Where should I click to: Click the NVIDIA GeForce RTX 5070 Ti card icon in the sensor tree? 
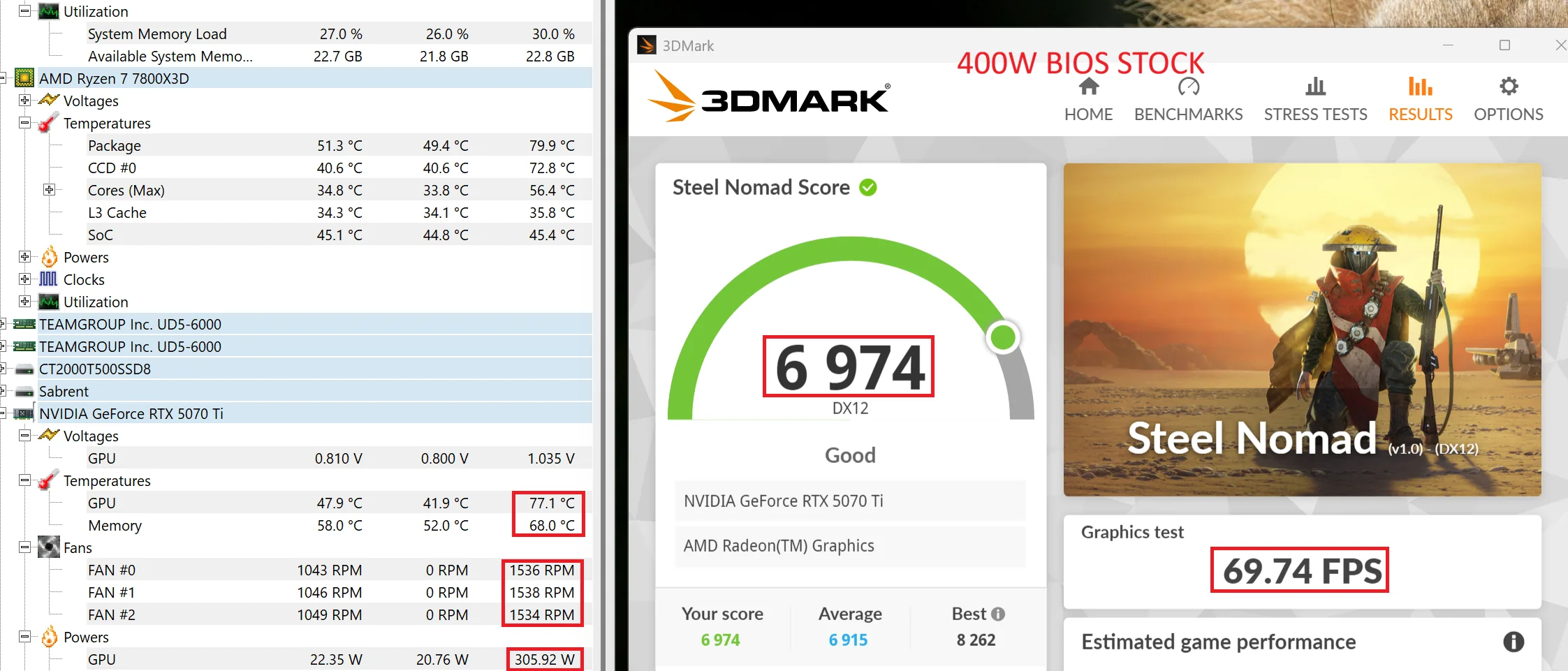point(24,413)
